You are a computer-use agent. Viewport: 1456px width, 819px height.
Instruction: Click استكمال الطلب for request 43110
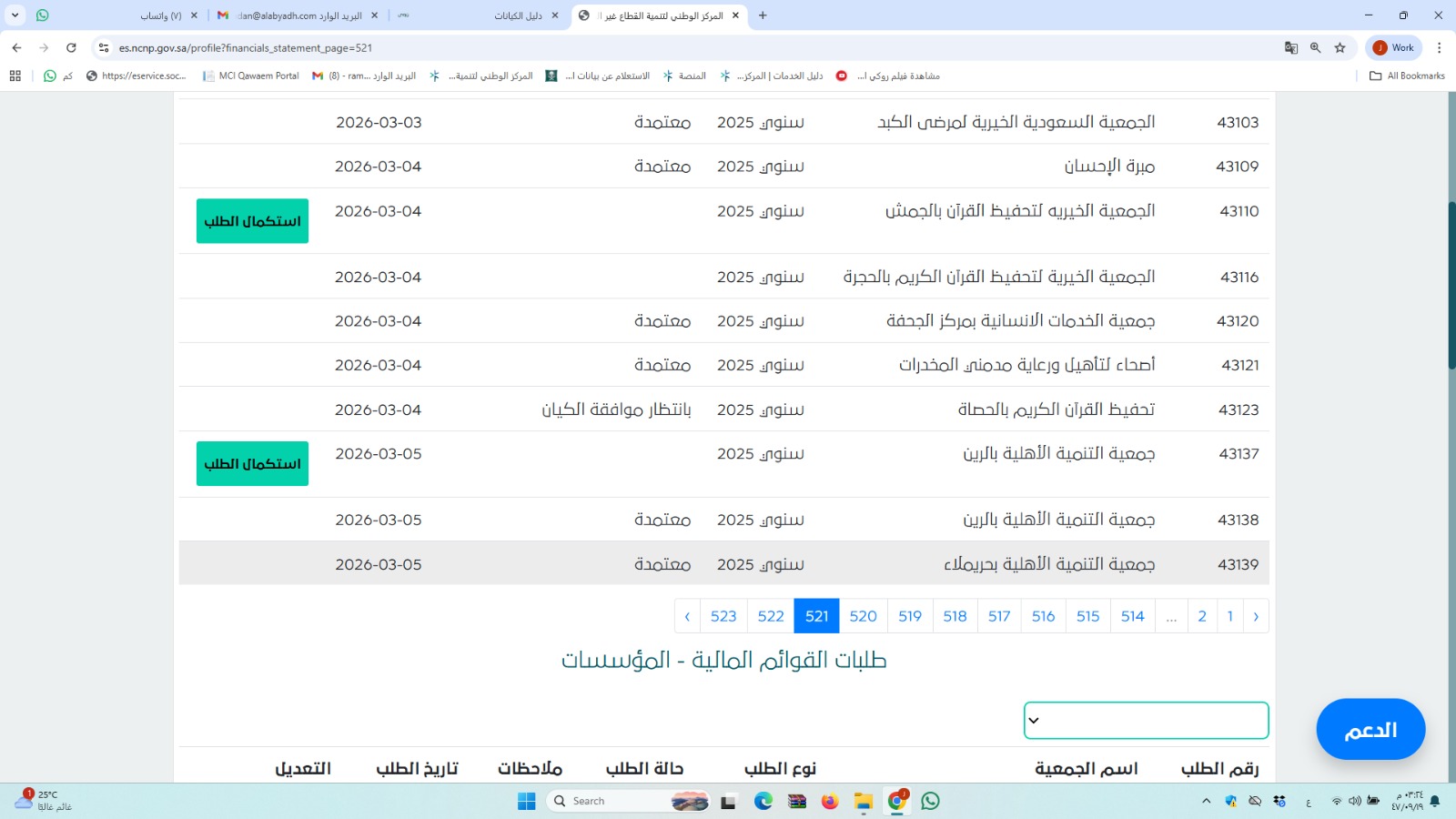tap(252, 221)
